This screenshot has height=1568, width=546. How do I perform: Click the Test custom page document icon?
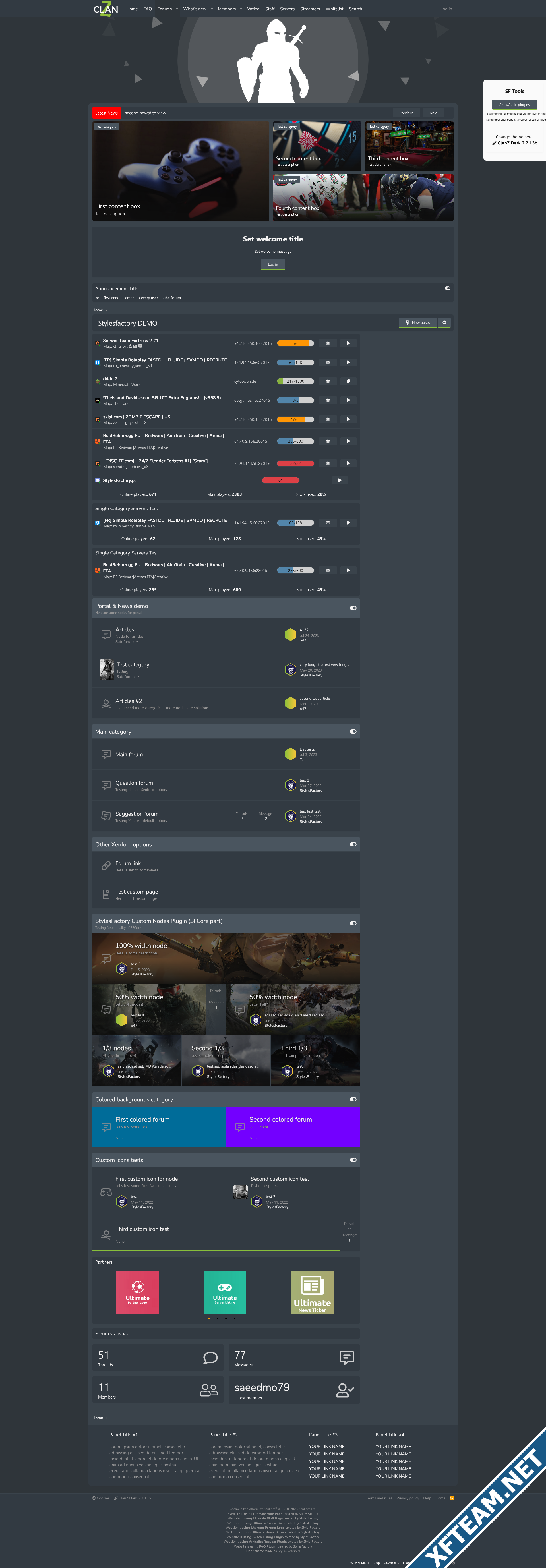[106, 894]
